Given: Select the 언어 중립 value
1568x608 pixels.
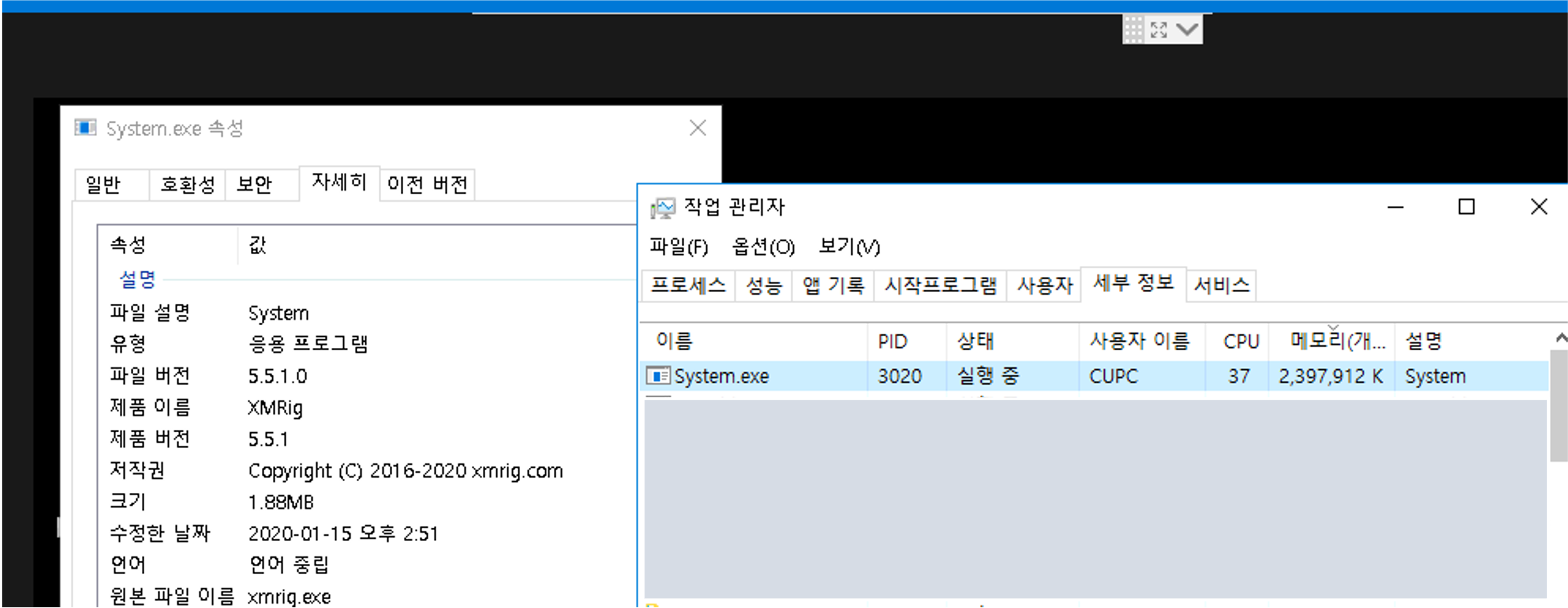Looking at the screenshot, I should [x=289, y=565].
